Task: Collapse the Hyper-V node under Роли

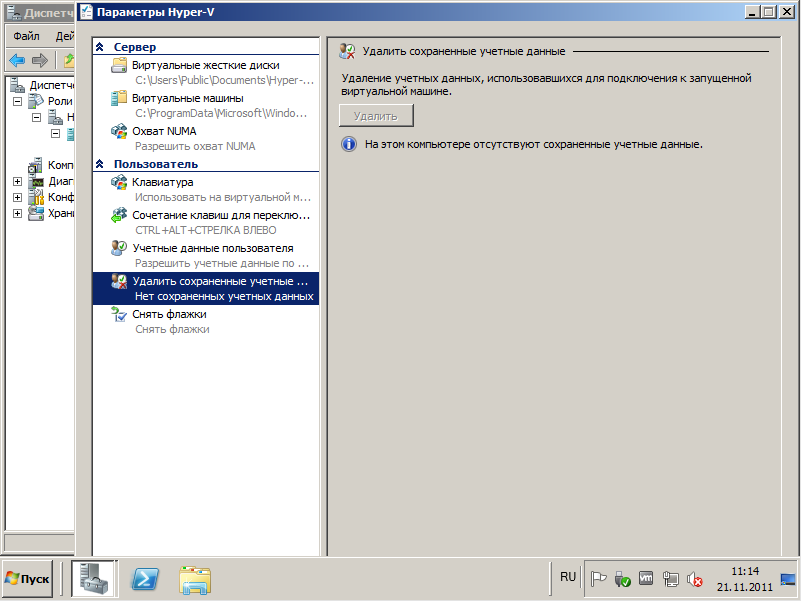Action: (x=36, y=118)
